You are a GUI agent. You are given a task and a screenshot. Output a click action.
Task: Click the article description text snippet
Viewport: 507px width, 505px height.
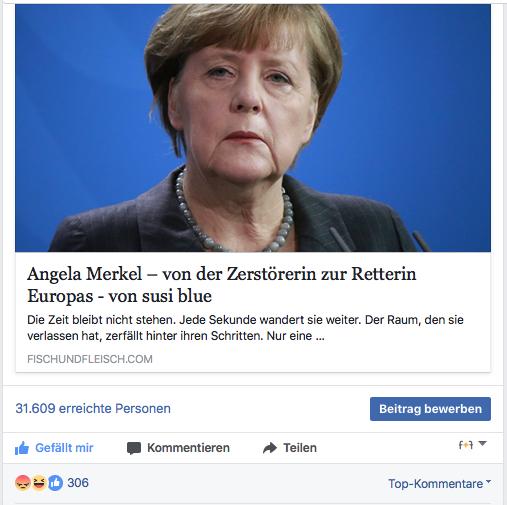coord(245,328)
